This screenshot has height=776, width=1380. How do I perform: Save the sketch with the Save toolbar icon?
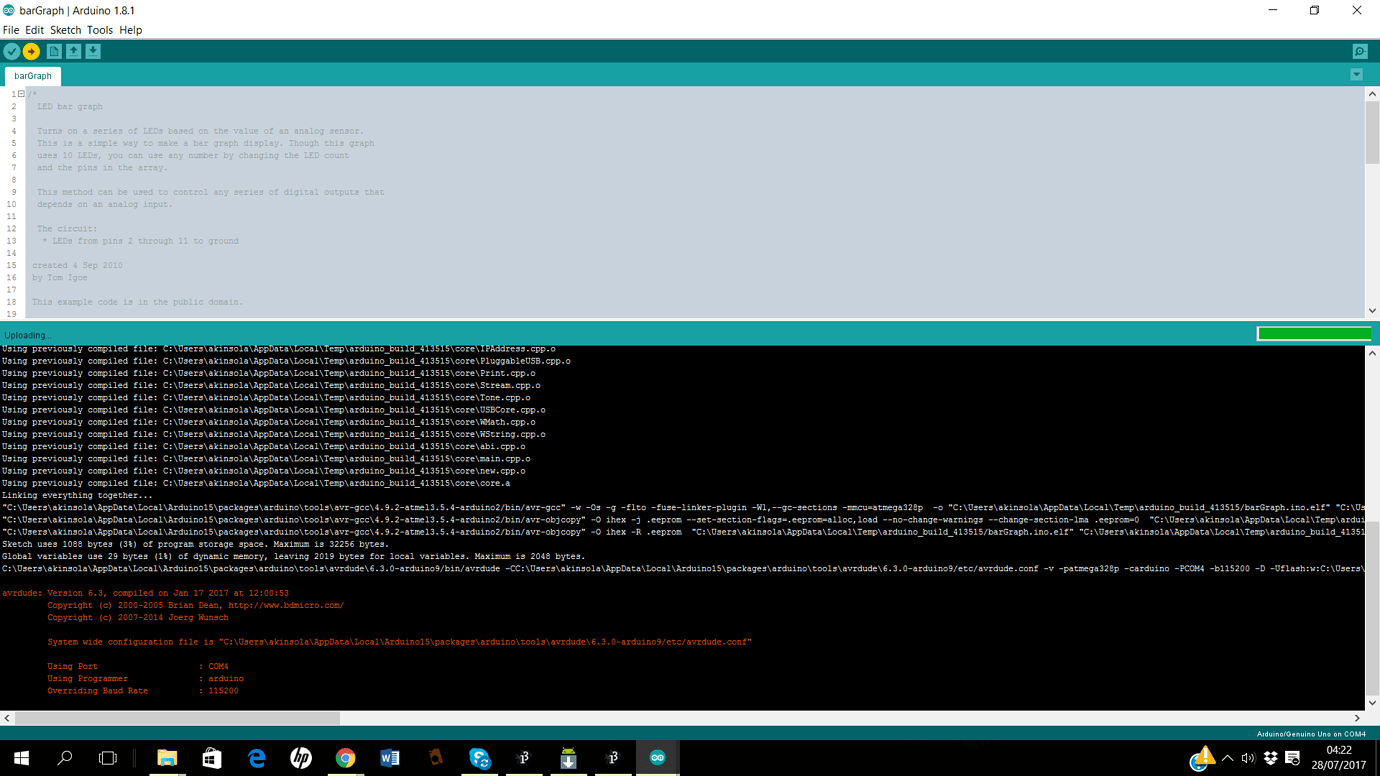[x=92, y=50]
